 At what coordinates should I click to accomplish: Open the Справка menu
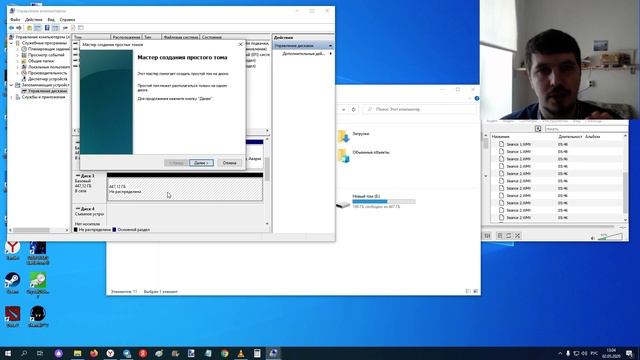coord(67,20)
